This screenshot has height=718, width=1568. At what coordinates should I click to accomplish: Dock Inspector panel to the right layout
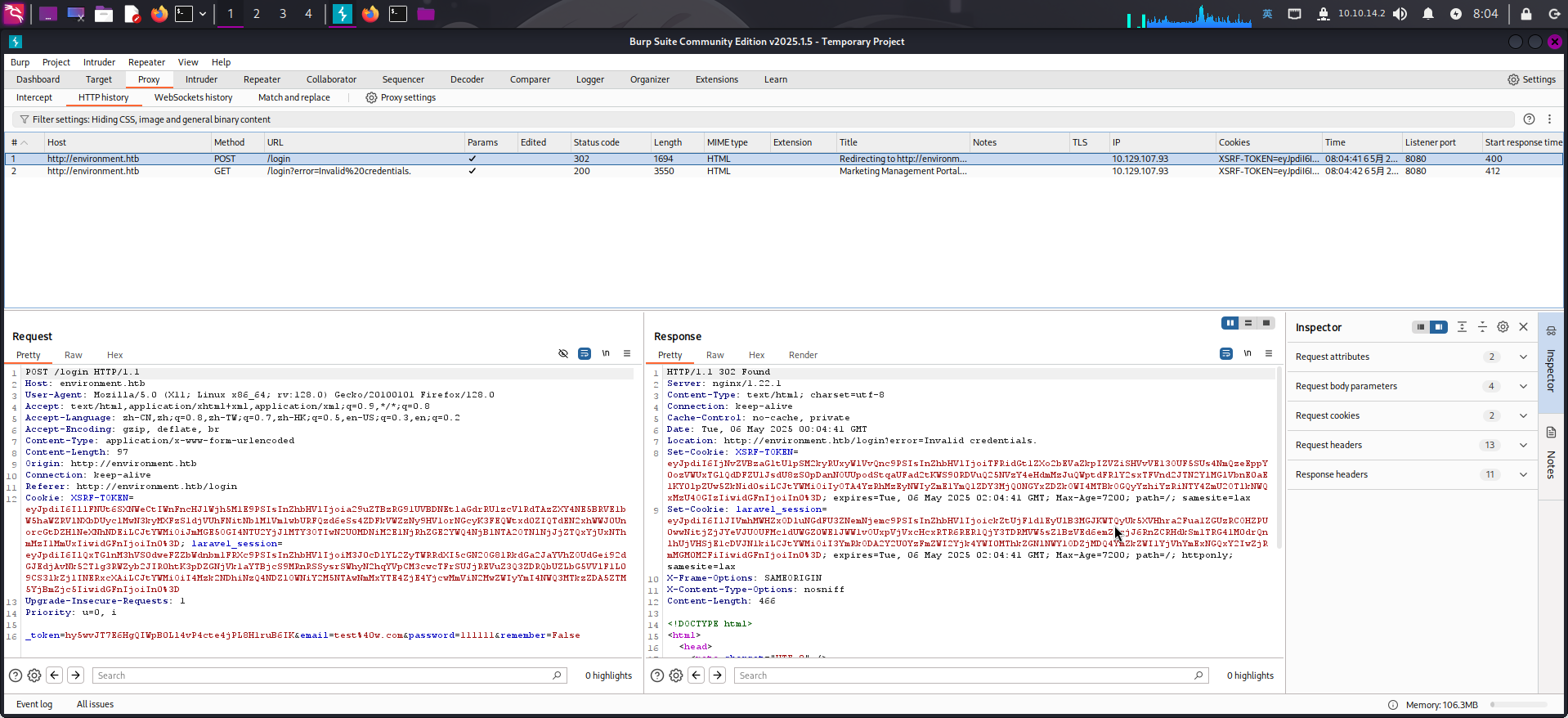tap(1439, 327)
